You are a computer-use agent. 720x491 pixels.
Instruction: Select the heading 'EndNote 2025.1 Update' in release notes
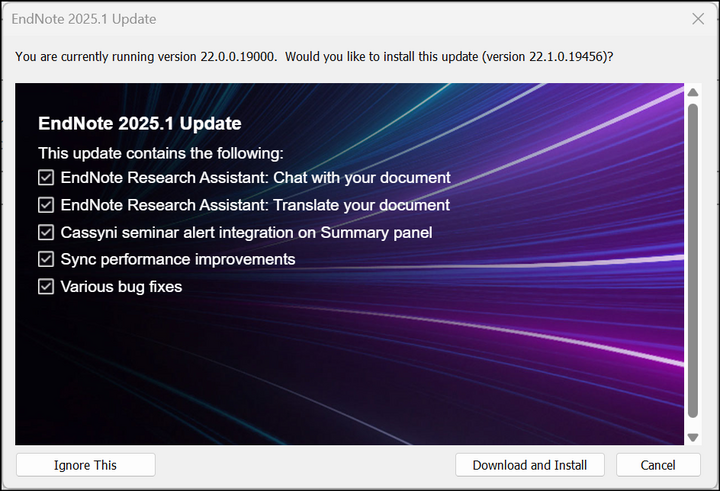140,123
